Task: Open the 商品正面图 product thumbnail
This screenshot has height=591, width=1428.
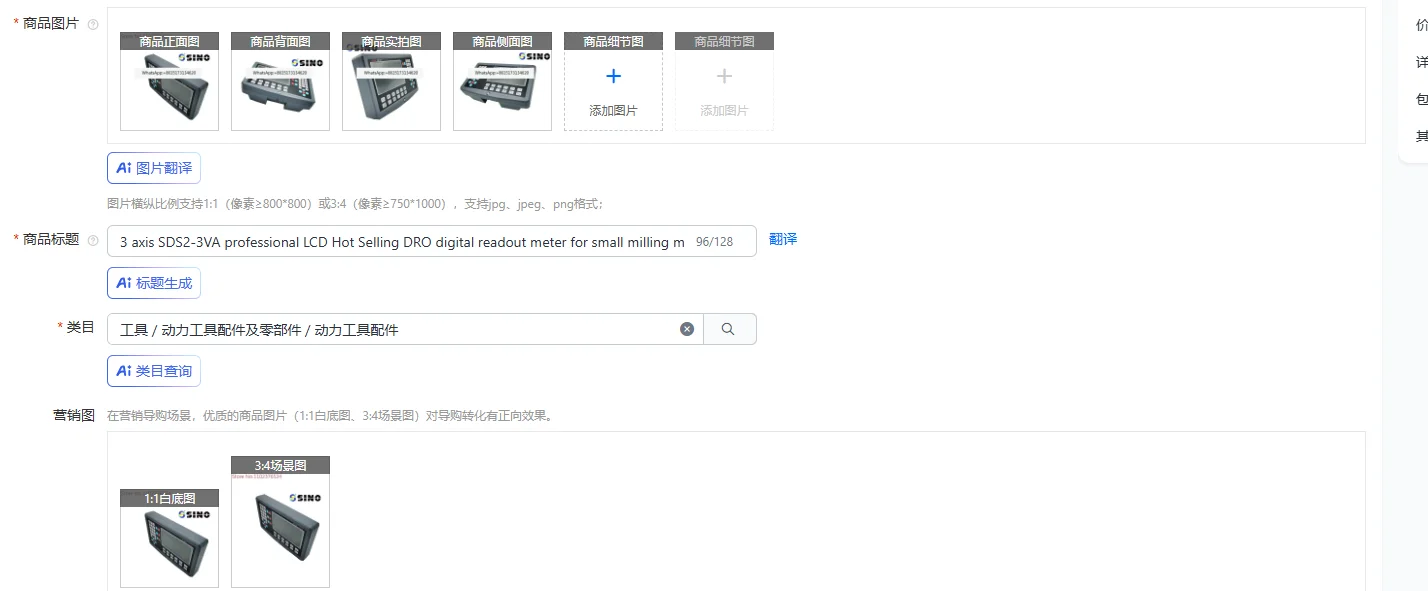Action: 169,81
